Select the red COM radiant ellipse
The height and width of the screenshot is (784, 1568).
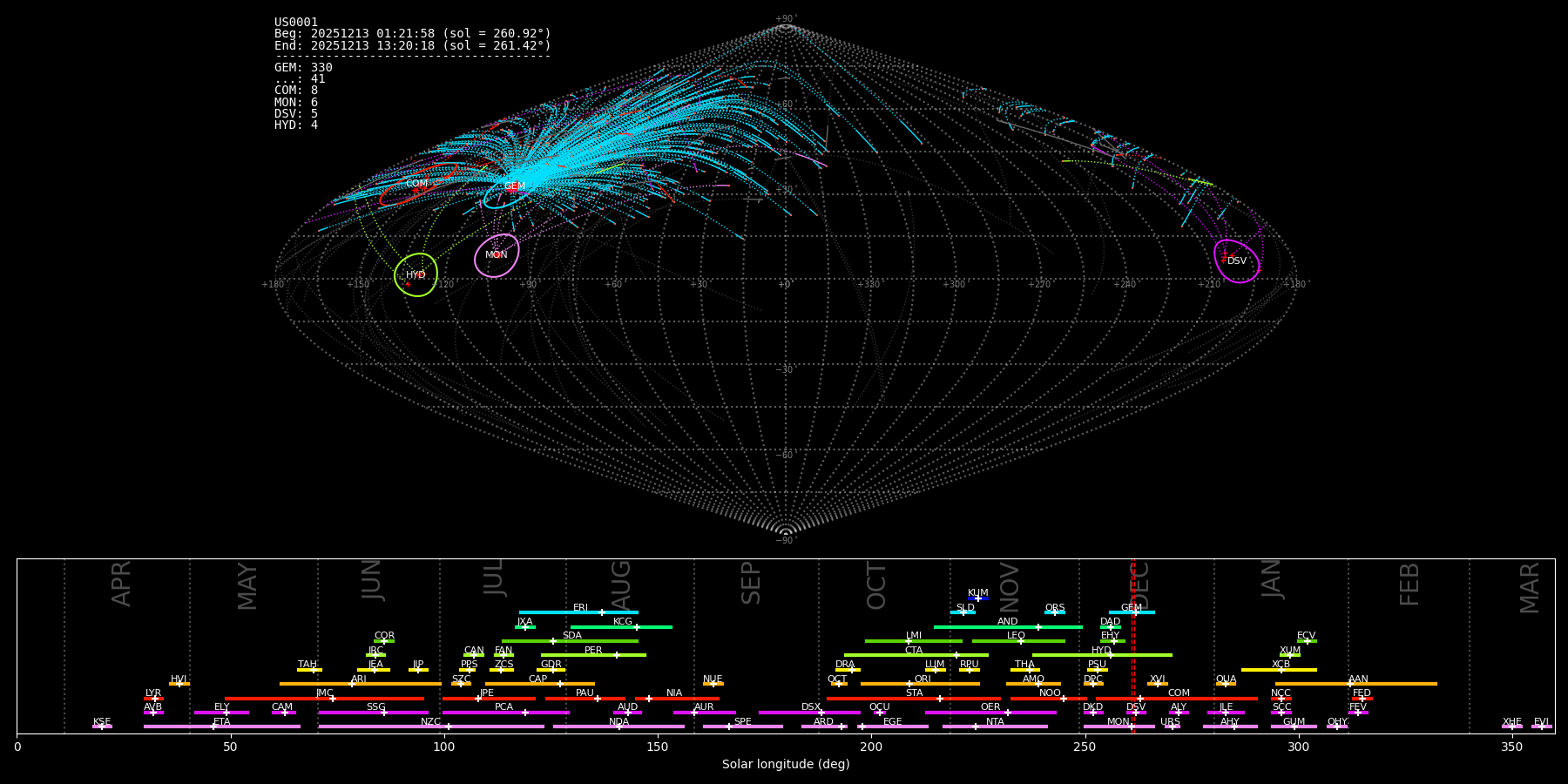(419, 185)
